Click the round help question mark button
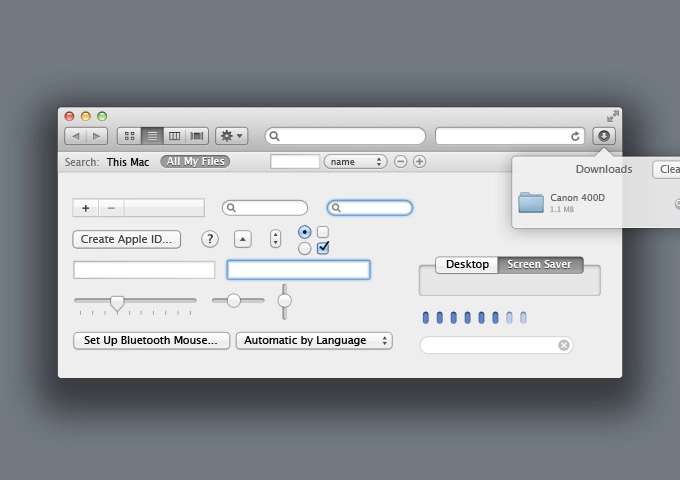 tap(210, 239)
